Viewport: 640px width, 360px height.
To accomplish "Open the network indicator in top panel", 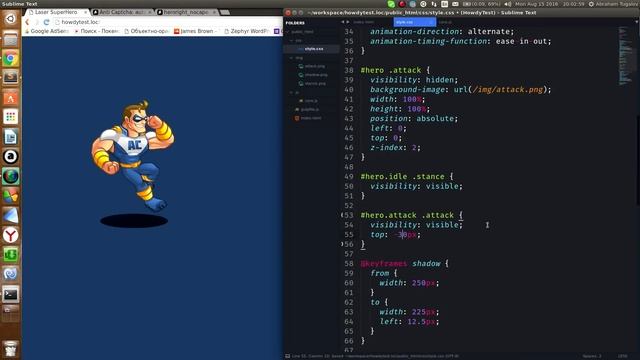I will point(433,4).
